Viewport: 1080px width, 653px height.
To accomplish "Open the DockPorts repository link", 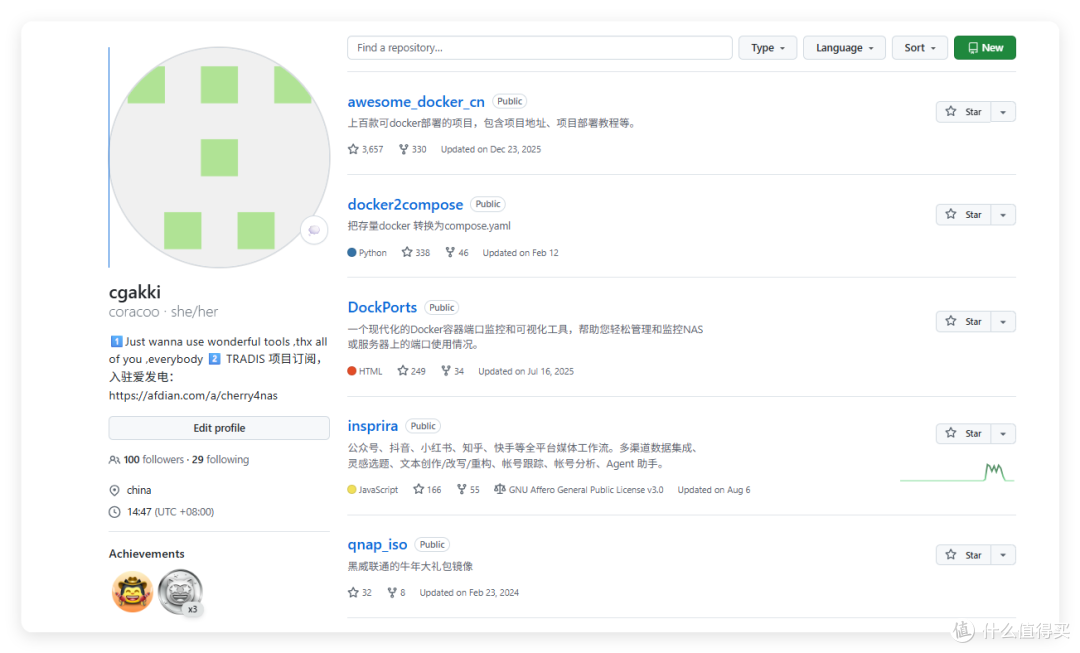I will tap(382, 307).
